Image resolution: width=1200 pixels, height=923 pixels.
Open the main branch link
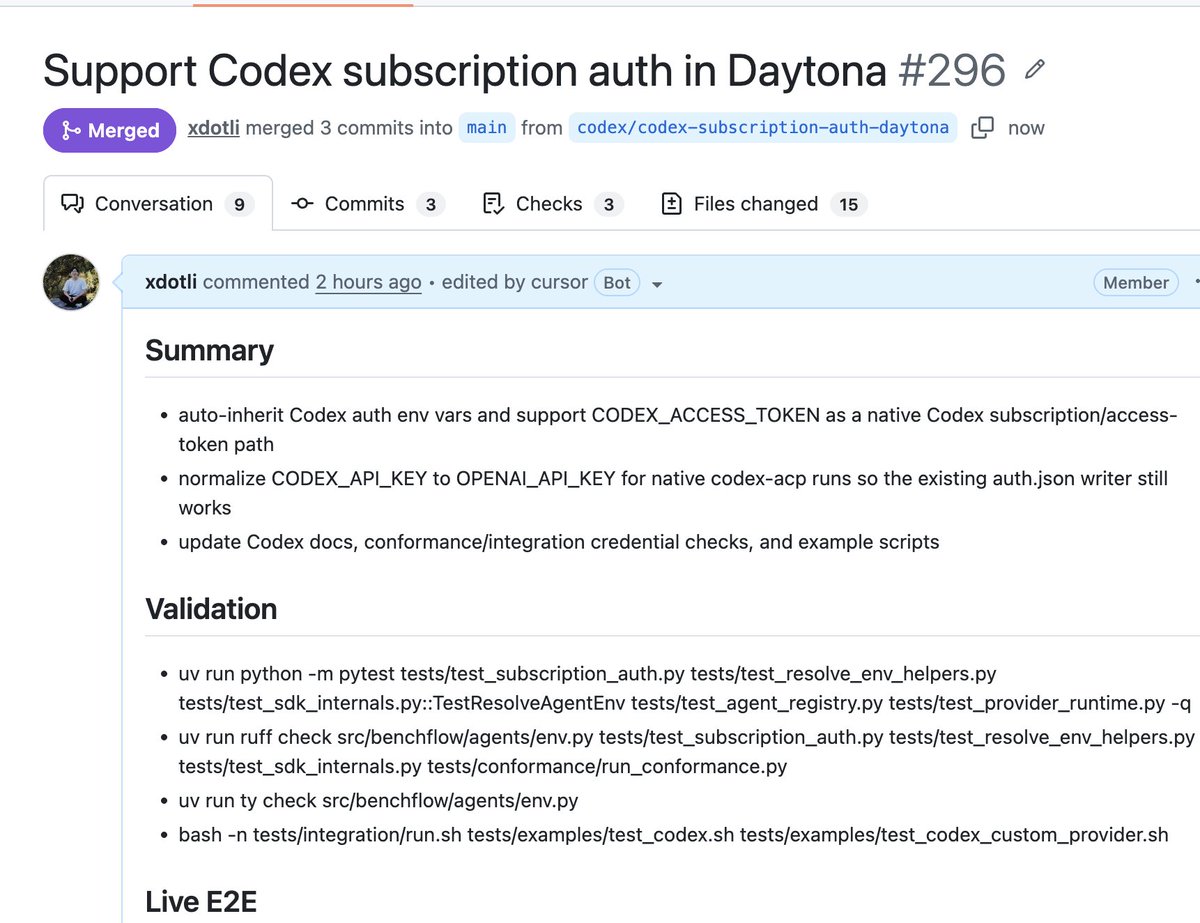[x=487, y=128]
